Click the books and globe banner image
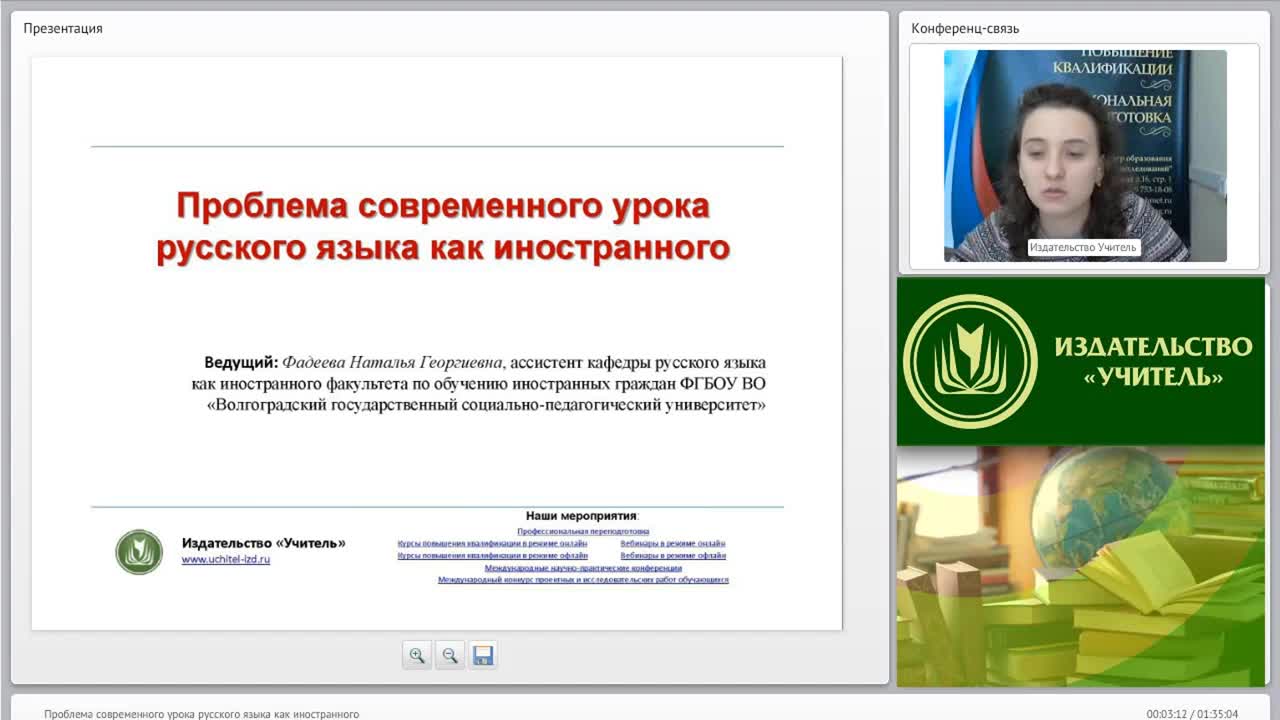Image resolution: width=1280 pixels, height=720 pixels. coord(1081,566)
